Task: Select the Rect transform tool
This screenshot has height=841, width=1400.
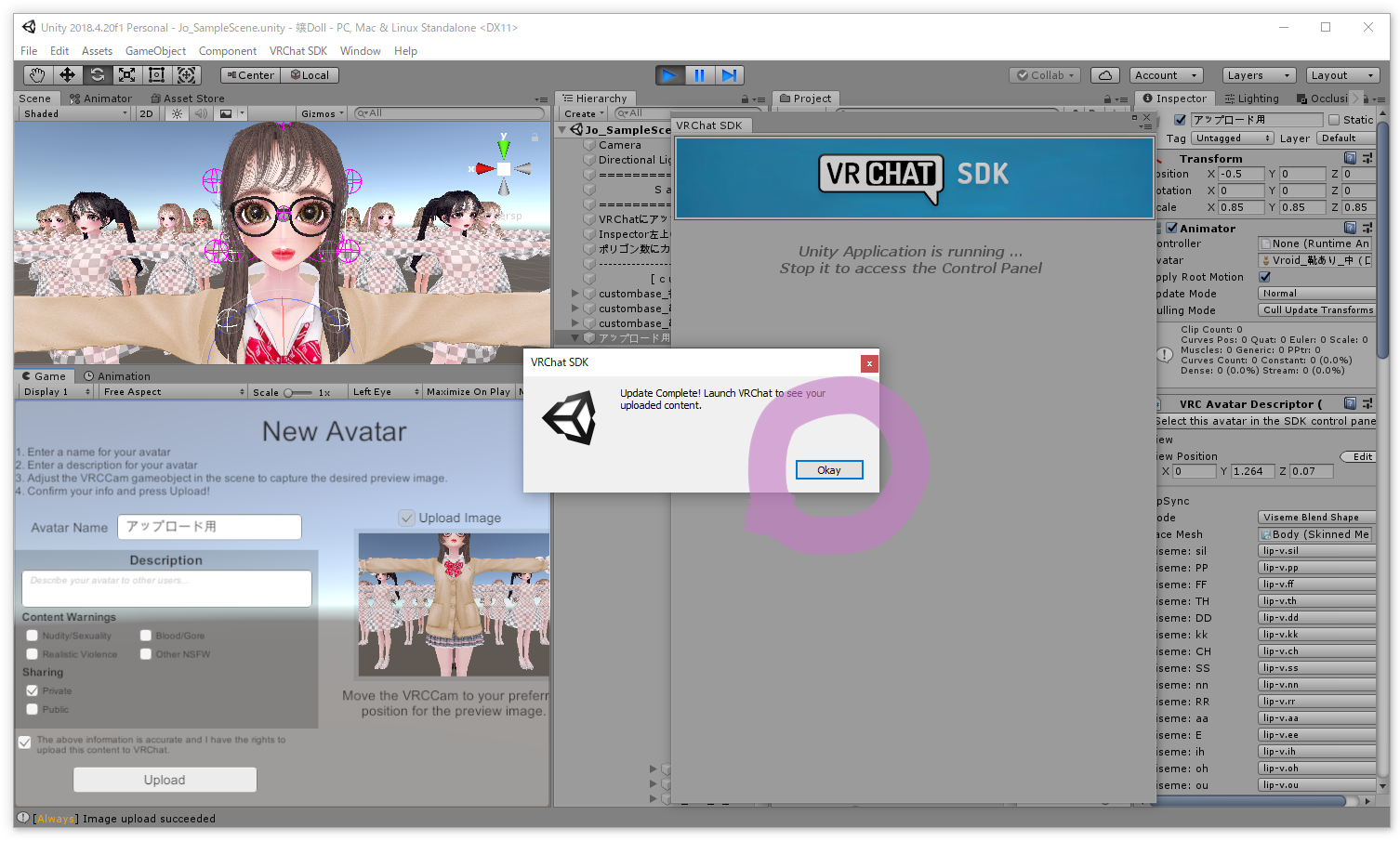Action: tap(156, 75)
